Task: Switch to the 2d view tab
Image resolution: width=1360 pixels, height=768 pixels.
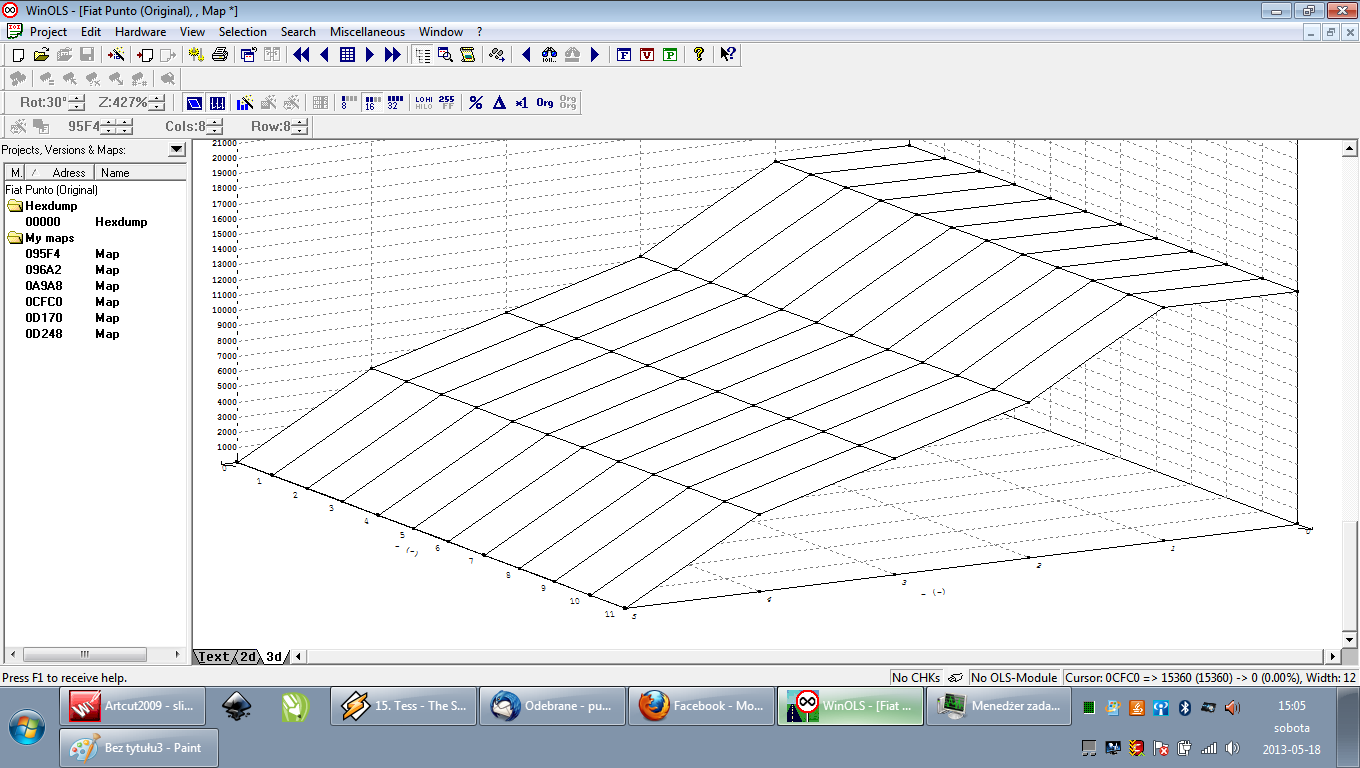Action: (247, 657)
